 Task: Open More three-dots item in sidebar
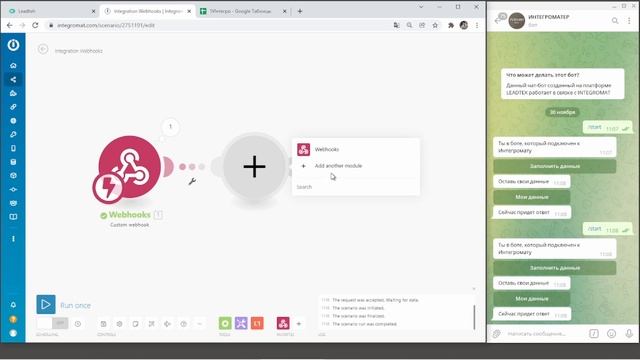click(x=13, y=238)
